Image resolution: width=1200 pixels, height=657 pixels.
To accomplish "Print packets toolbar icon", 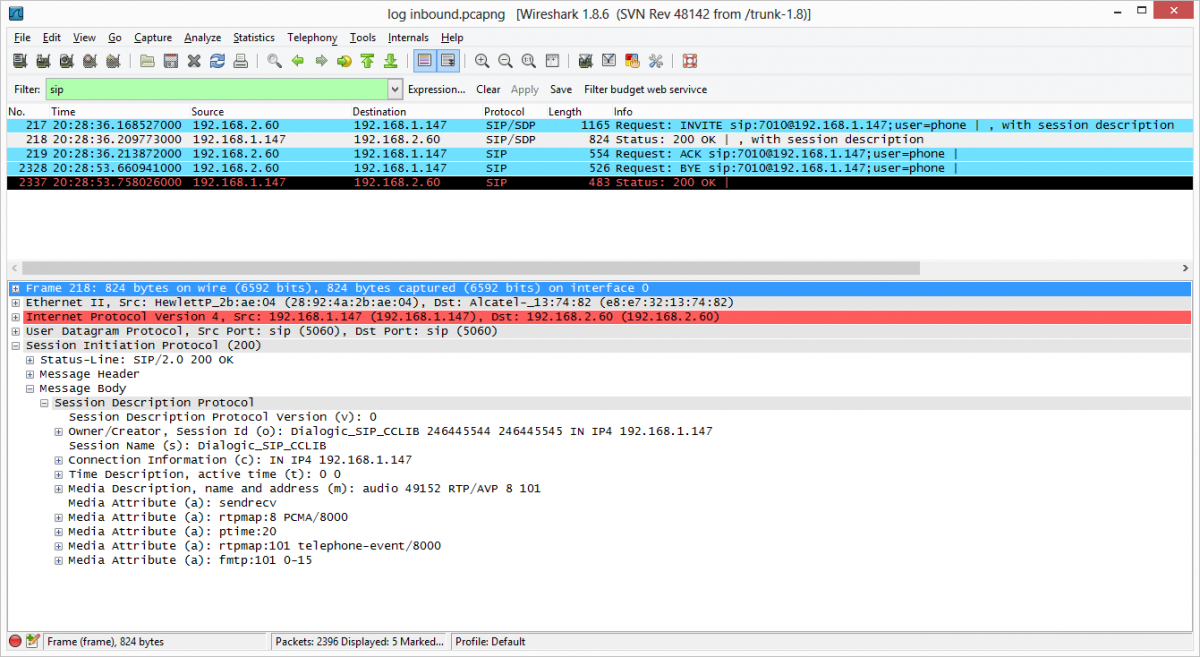I will [241, 61].
